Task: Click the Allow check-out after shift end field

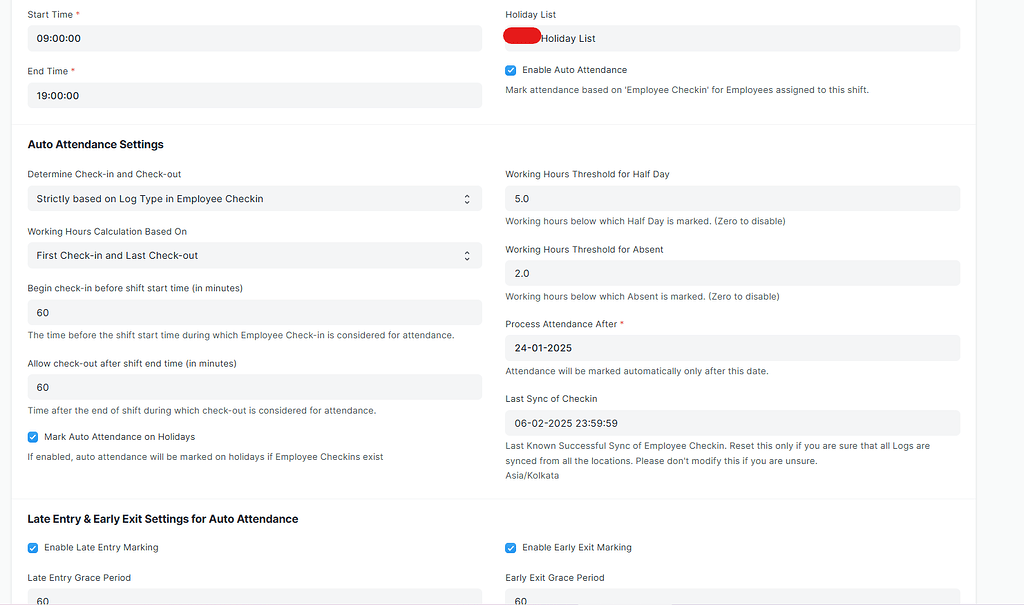Action: 255,387
